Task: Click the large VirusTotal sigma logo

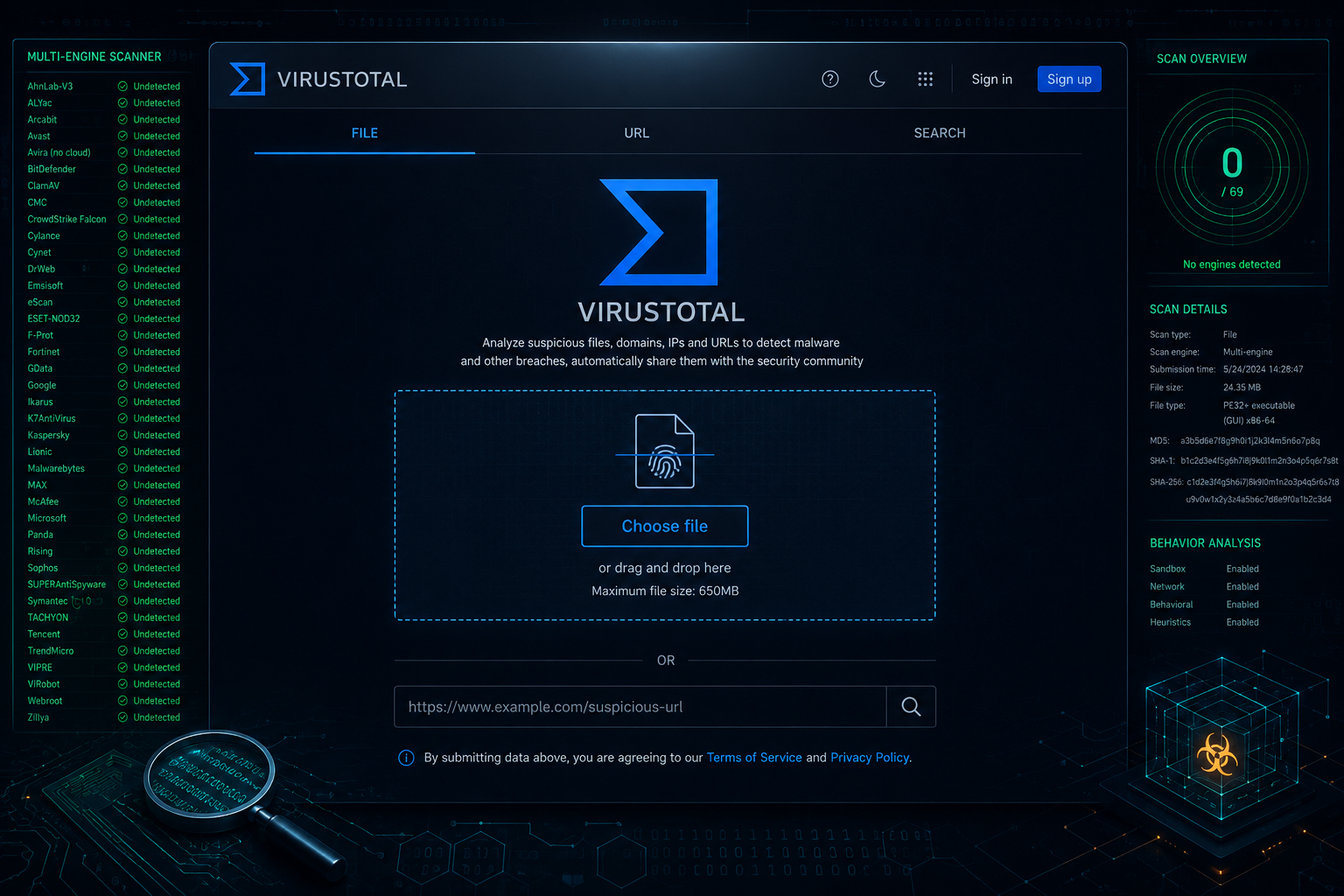Action: [659, 232]
